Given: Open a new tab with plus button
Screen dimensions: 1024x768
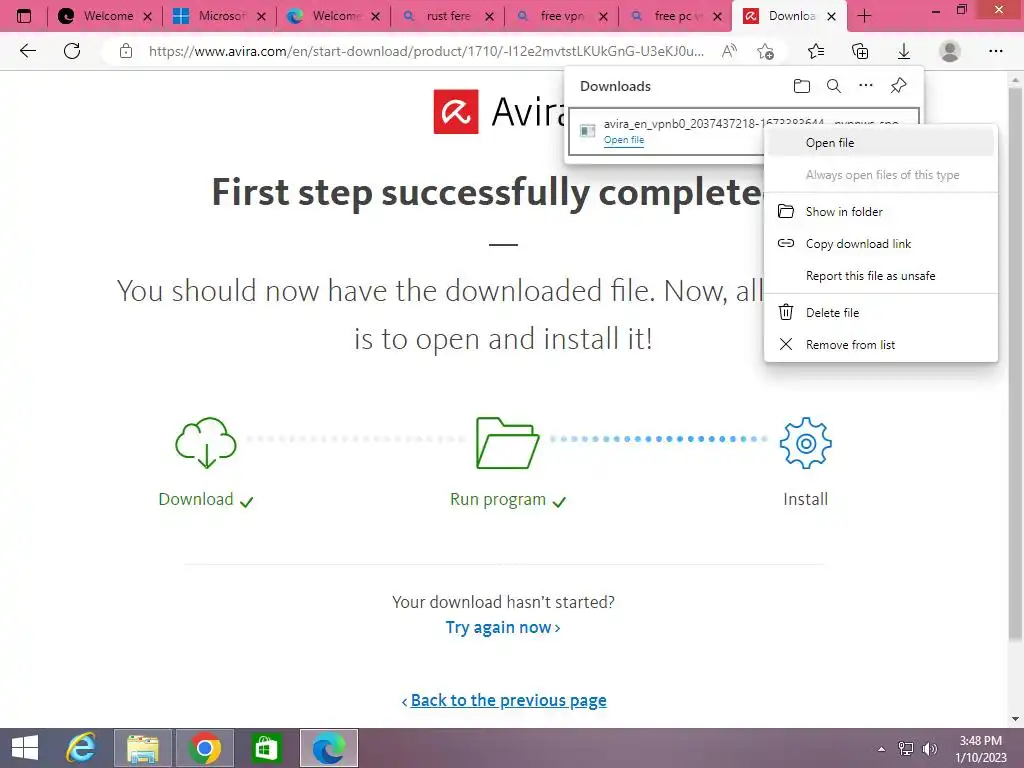Looking at the screenshot, I should coord(864,16).
